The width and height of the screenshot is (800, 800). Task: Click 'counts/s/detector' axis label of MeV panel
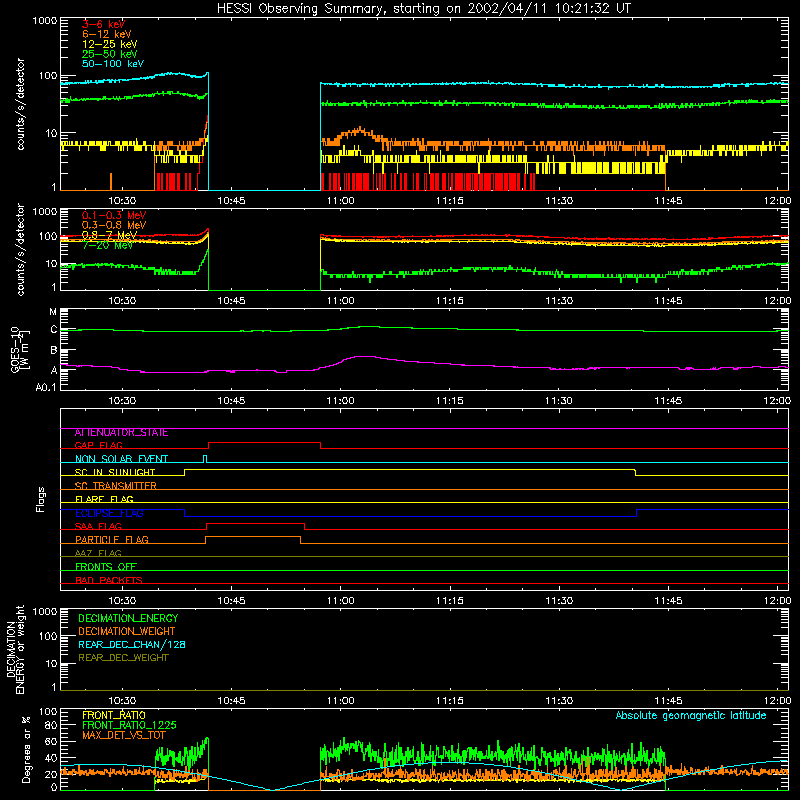(20, 249)
